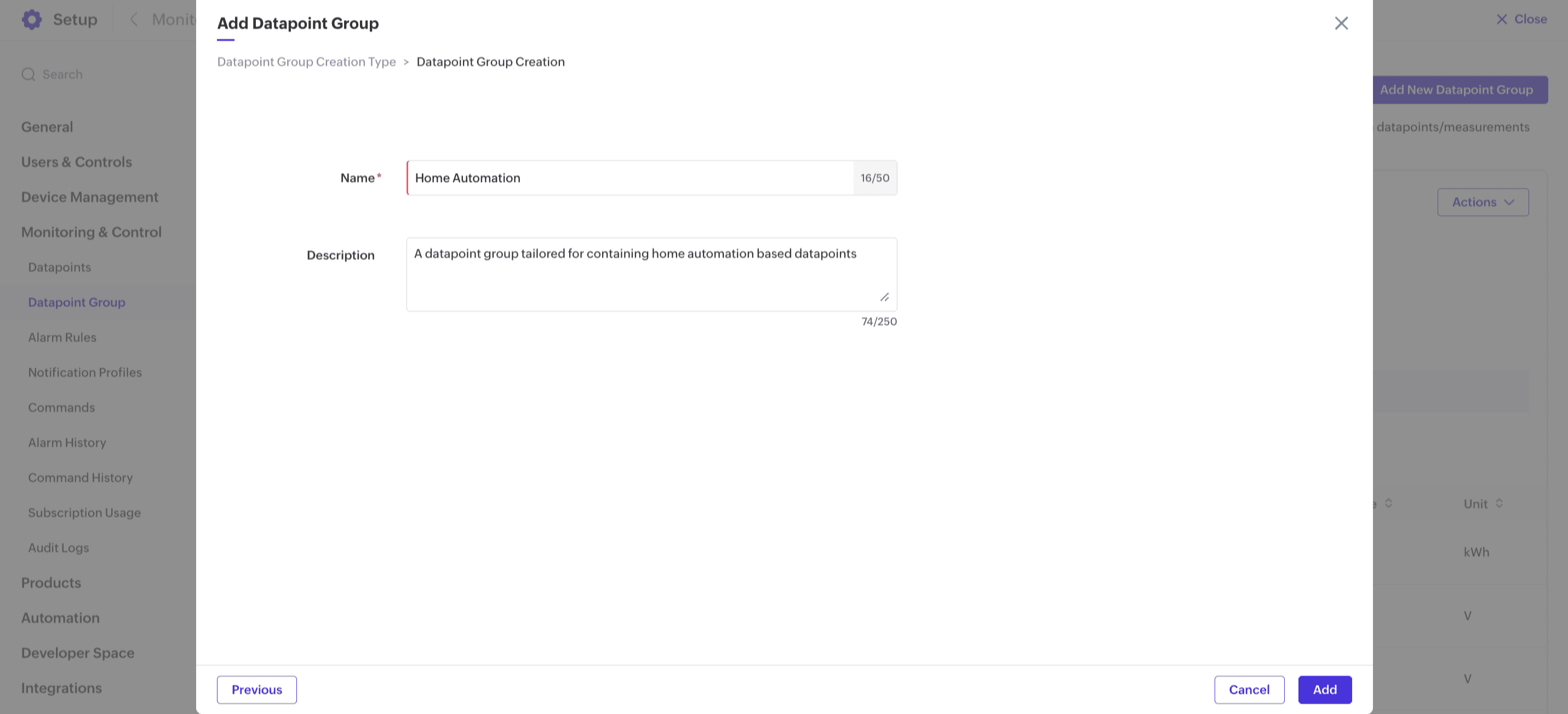This screenshot has height=714, width=1568.
Task: Go back with the Previous button
Action: [x=256, y=690]
